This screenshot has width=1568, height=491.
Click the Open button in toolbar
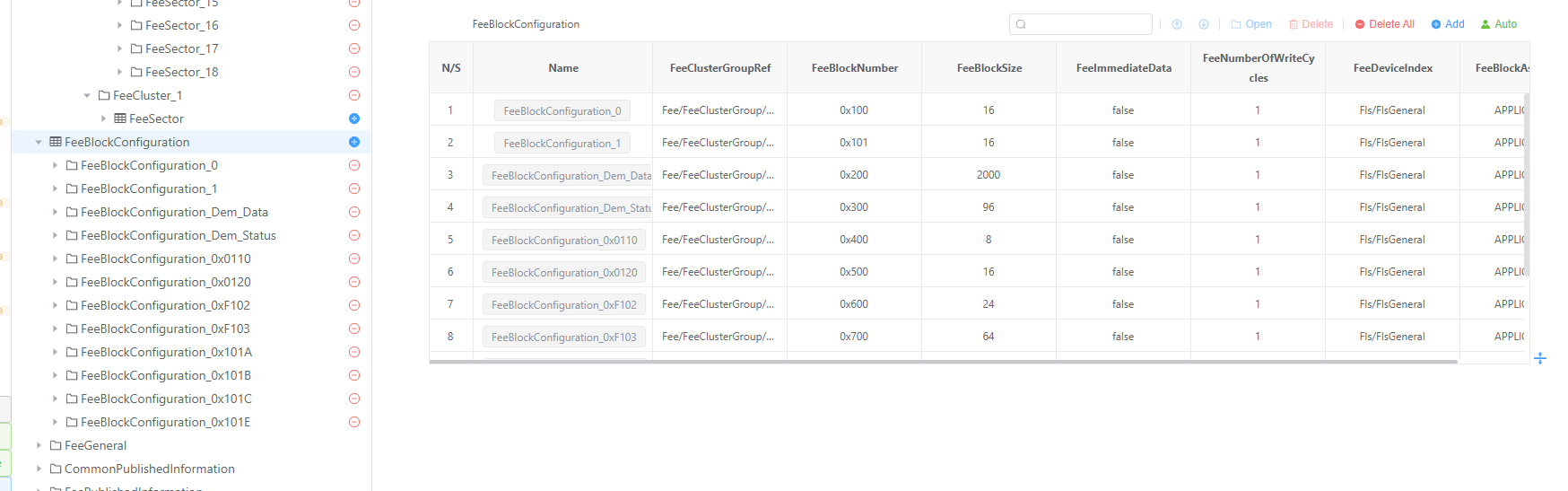click(x=1251, y=24)
